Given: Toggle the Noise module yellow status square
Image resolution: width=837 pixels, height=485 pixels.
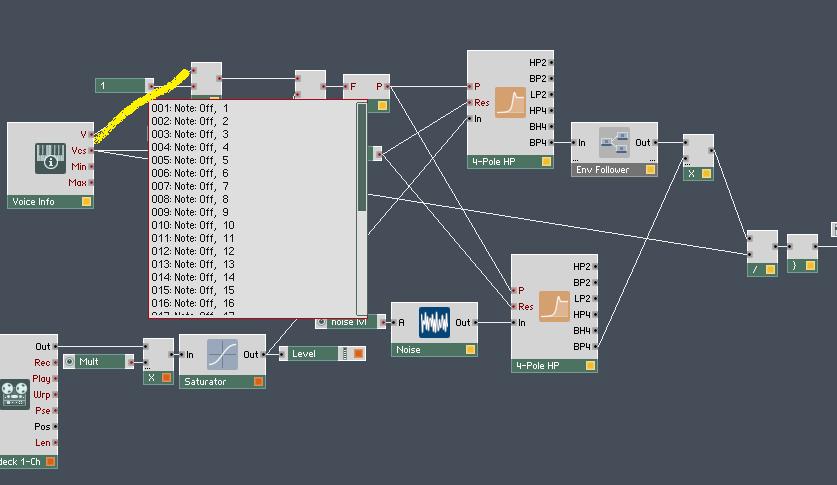Looking at the screenshot, I should pos(470,349).
